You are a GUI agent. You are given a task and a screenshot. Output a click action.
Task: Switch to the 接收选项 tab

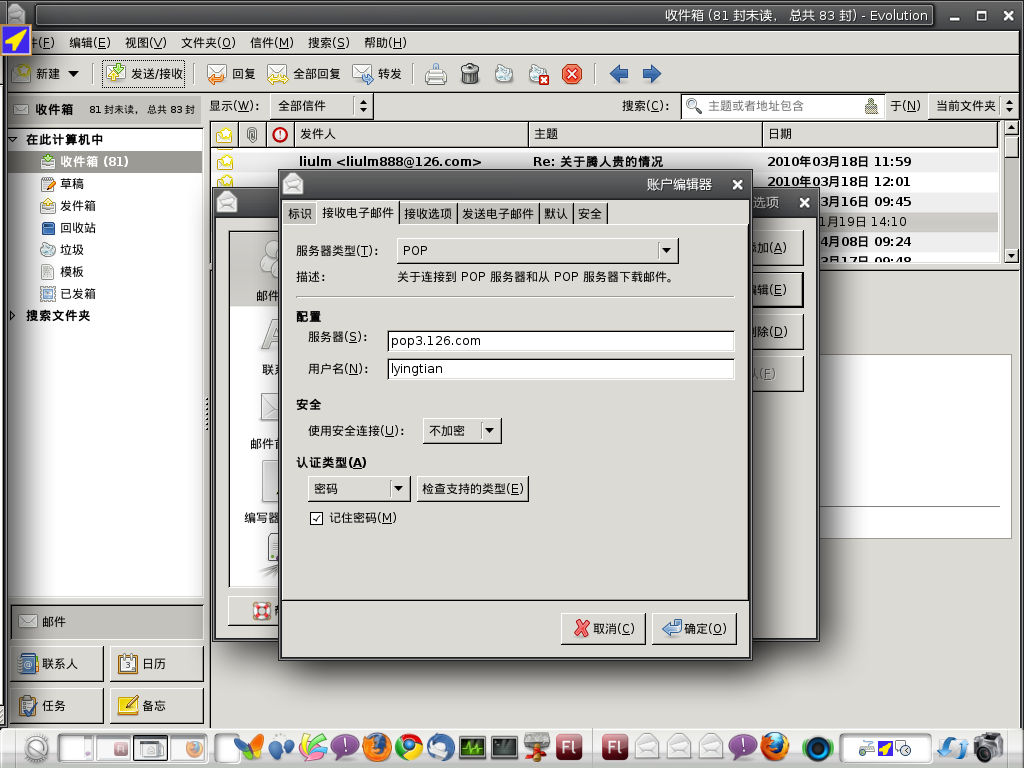(x=428, y=214)
